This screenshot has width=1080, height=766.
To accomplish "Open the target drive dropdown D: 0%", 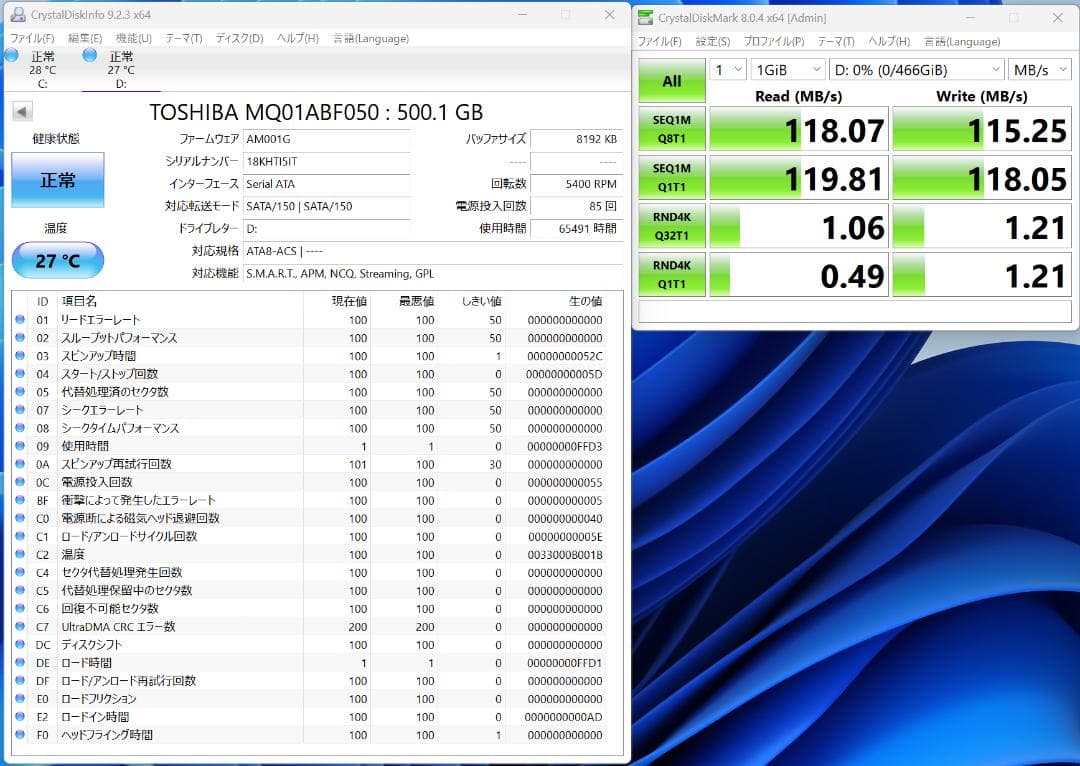I will [916, 70].
